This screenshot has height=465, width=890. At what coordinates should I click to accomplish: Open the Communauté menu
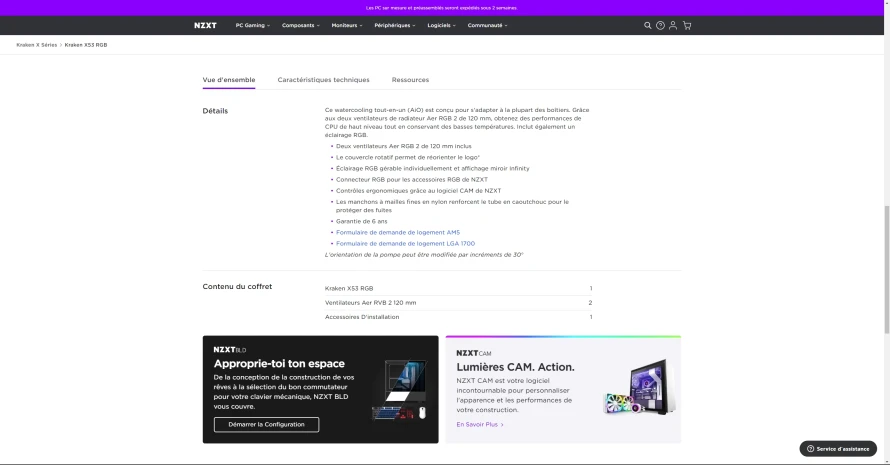point(488,26)
